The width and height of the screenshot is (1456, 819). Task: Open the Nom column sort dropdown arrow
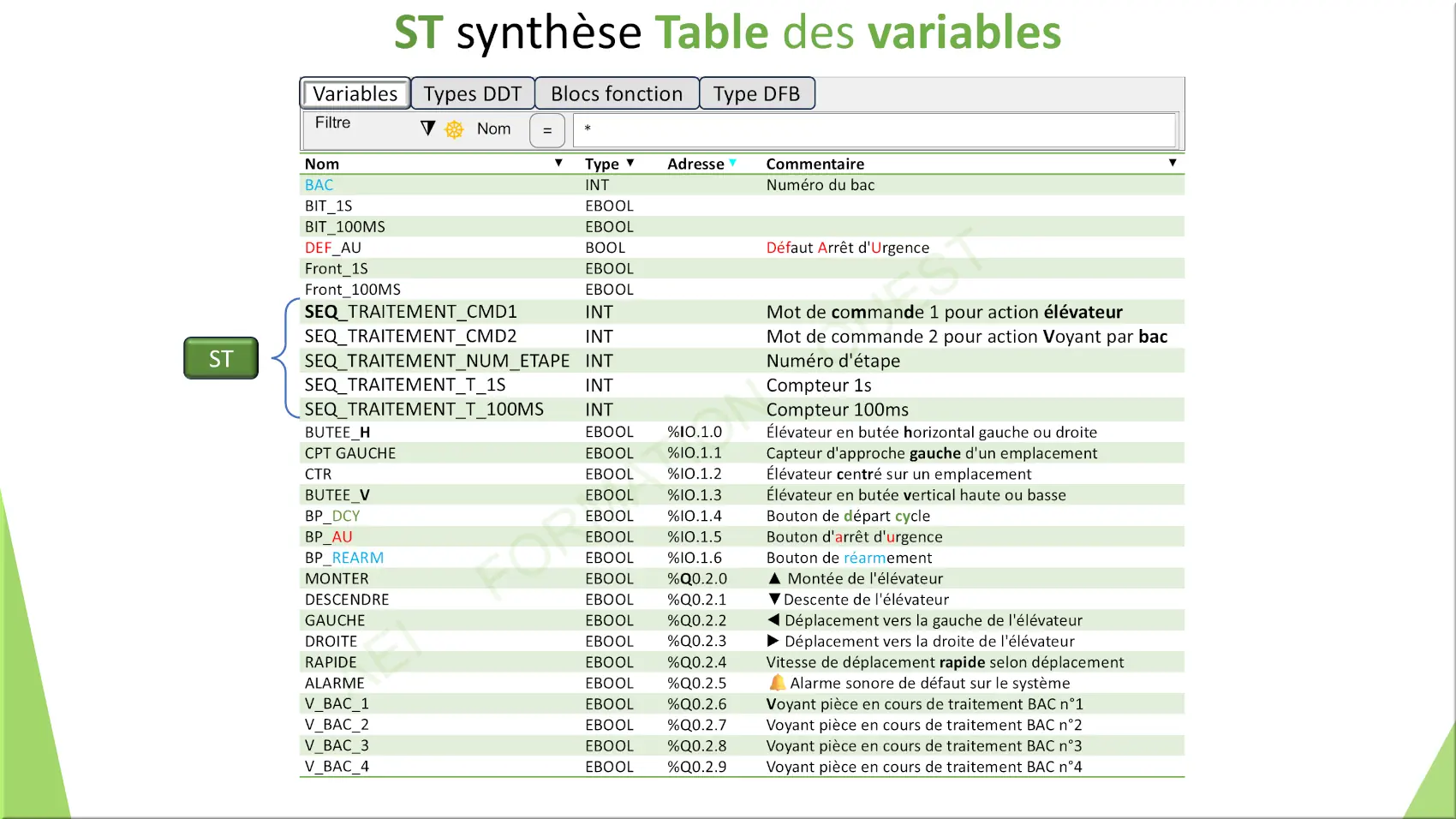(x=558, y=163)
